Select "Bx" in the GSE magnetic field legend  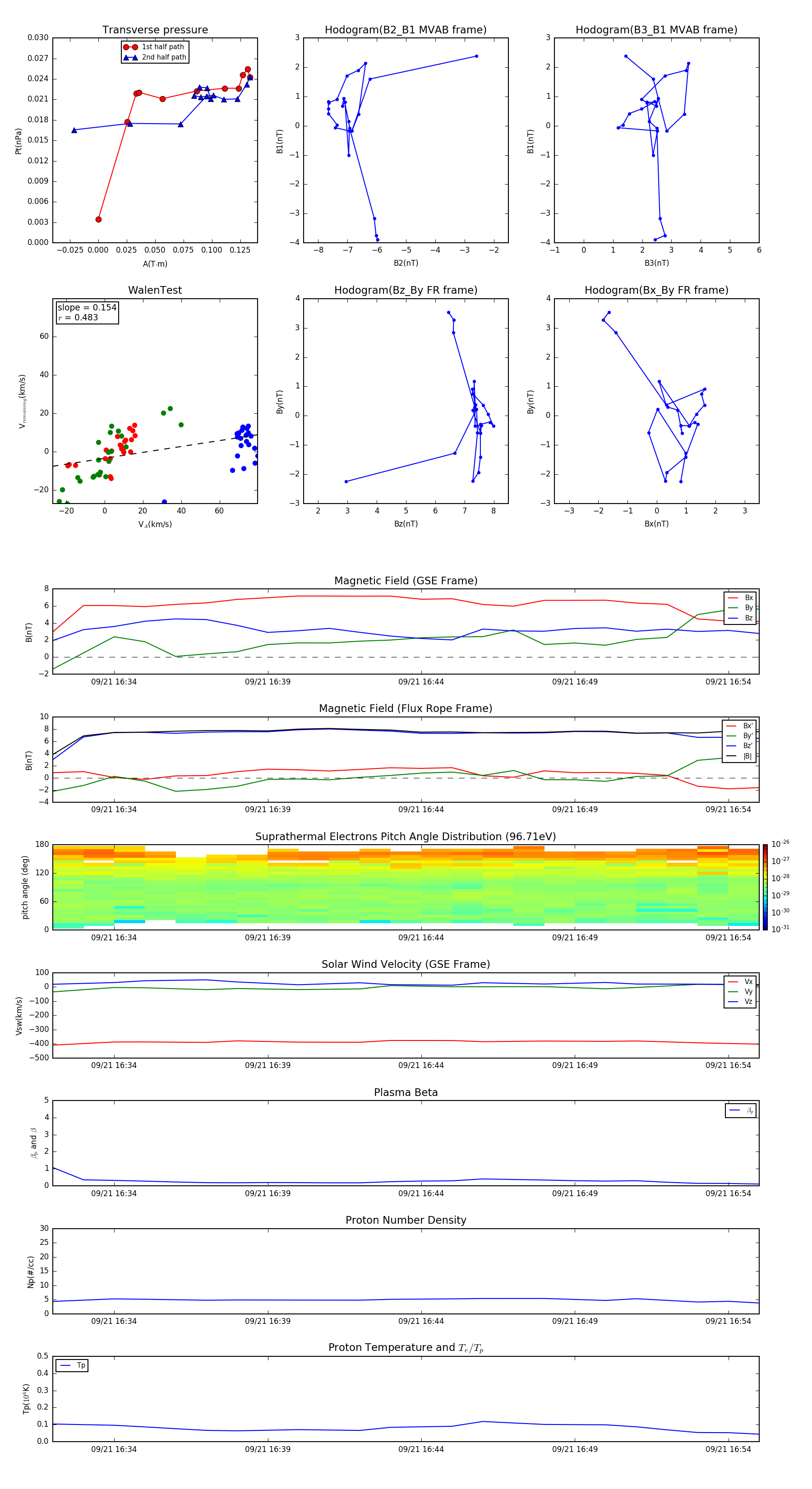coord(740,598)
